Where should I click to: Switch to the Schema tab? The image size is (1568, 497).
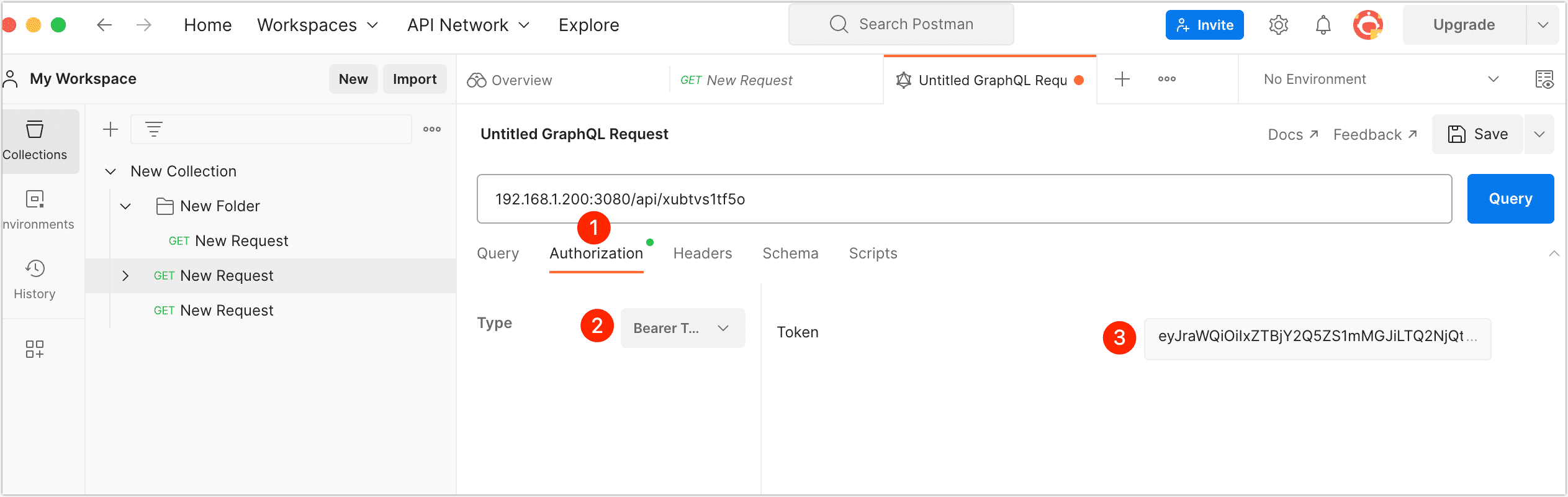click(x=790, y=253)
